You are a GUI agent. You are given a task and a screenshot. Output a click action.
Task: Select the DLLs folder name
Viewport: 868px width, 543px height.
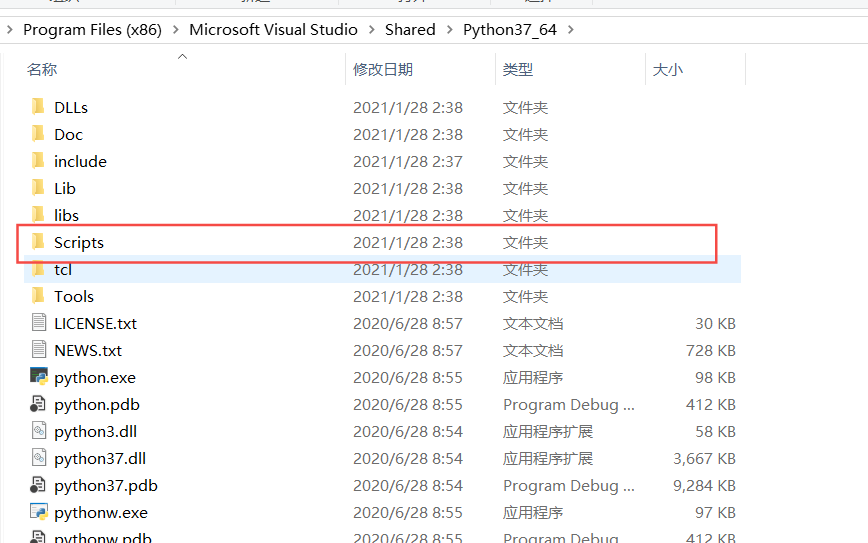point(71,107)
